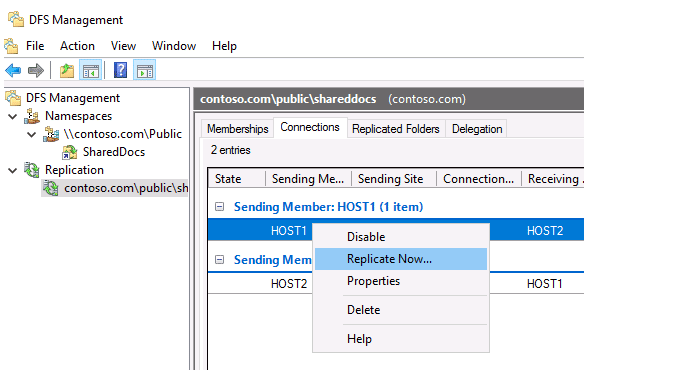Click the Forward arrow toolbar icon

(36, 70)
